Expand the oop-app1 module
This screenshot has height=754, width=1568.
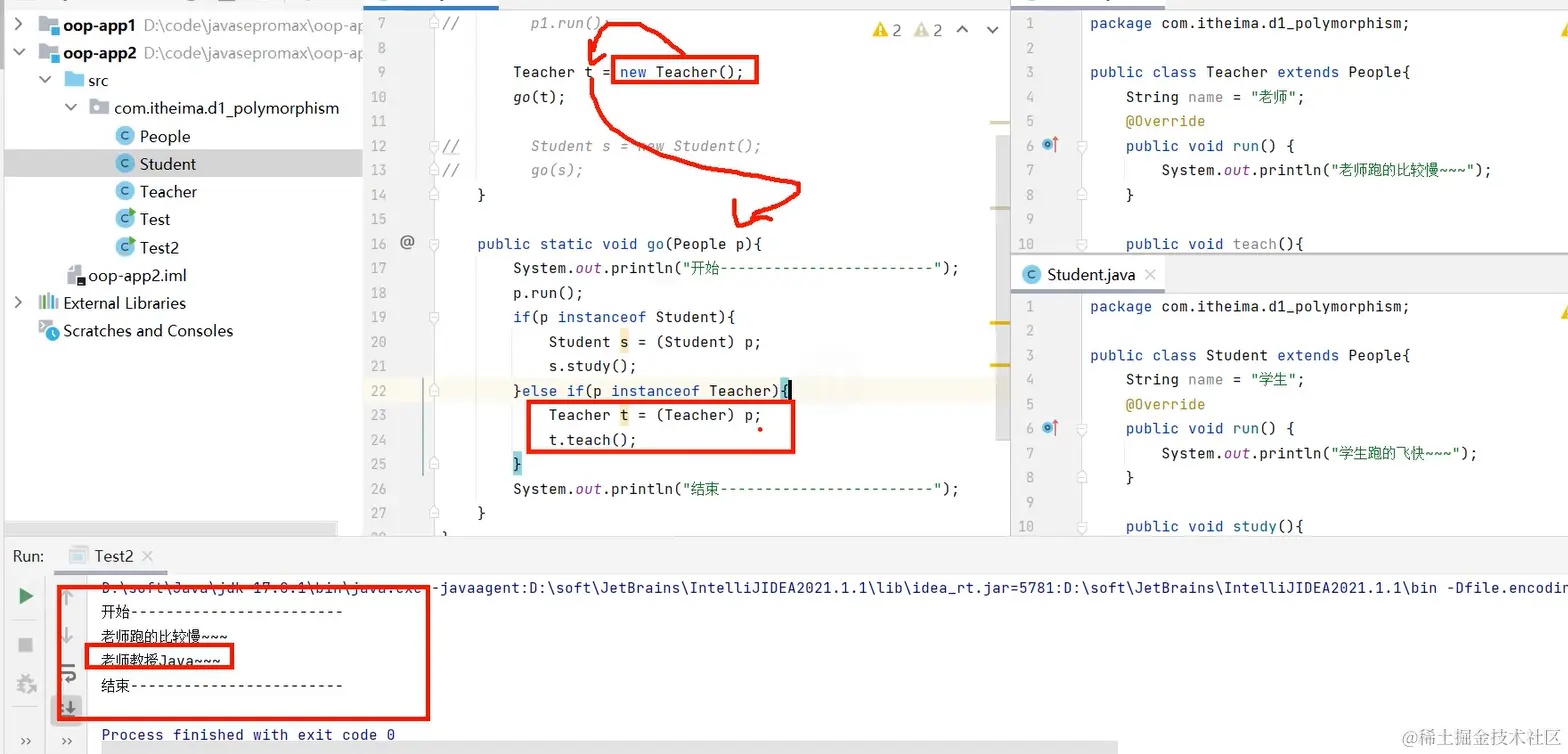(x=19, y=24)
